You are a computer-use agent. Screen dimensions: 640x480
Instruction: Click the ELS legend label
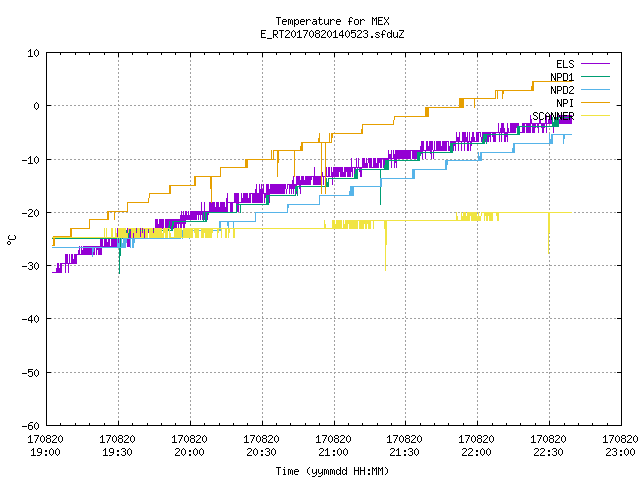point(565,64)
